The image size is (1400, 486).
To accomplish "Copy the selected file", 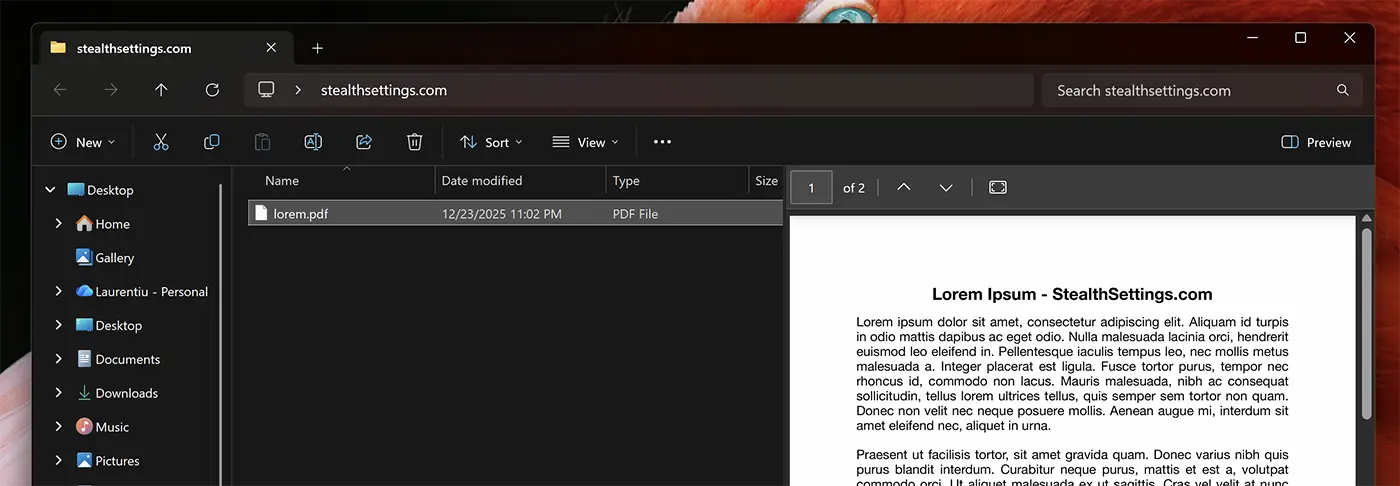I will 212,142.
